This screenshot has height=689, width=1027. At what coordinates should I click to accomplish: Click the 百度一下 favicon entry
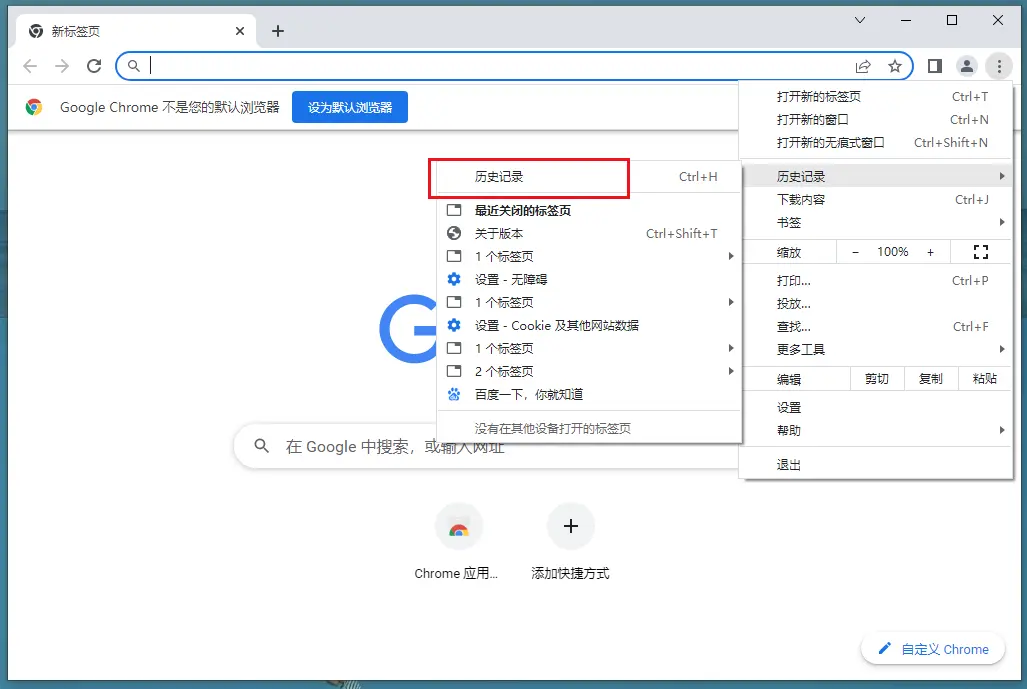tap(453, 394)
